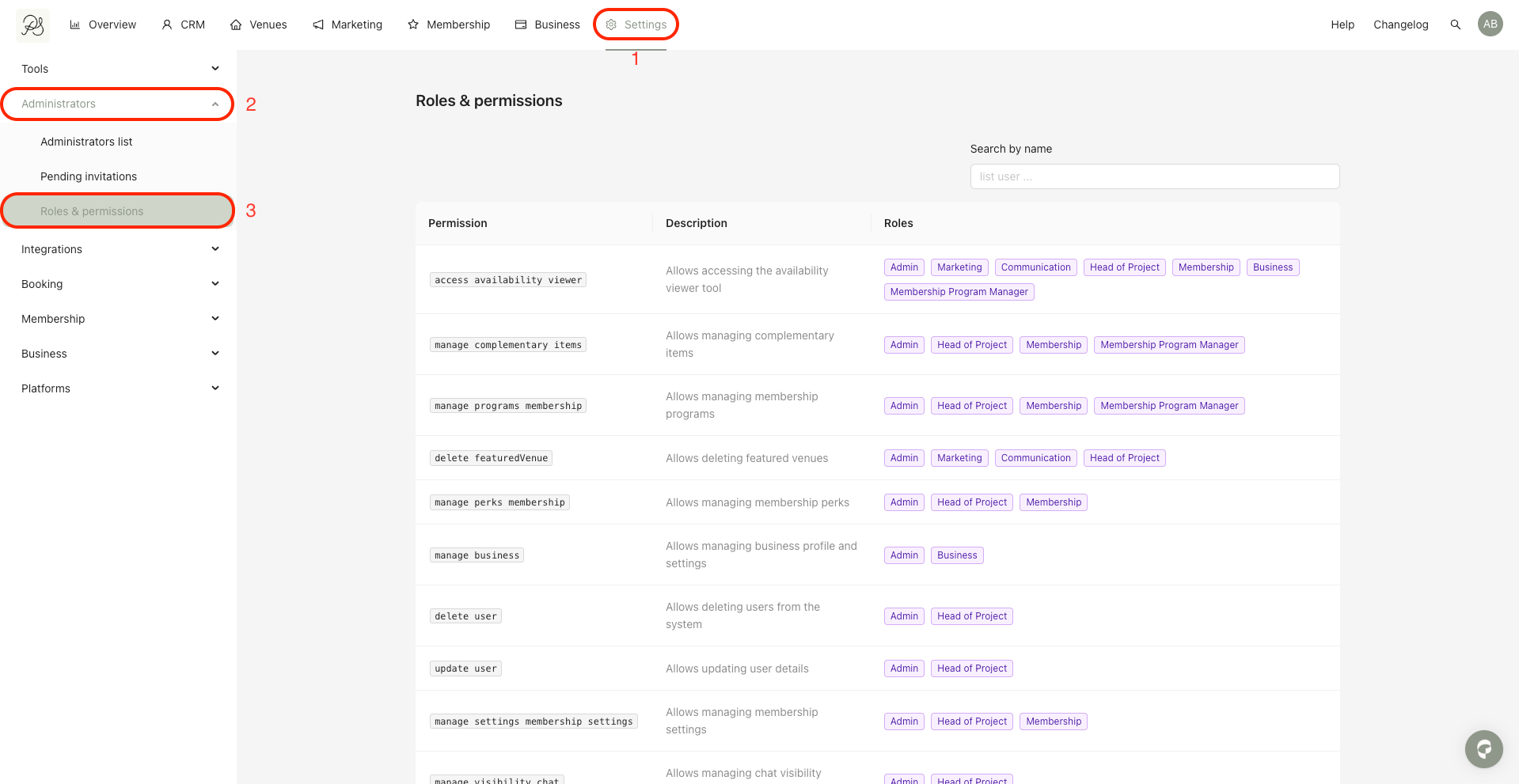Open Administrators list in sidebar
The image size is (1519, 784).
pos(86,142)
